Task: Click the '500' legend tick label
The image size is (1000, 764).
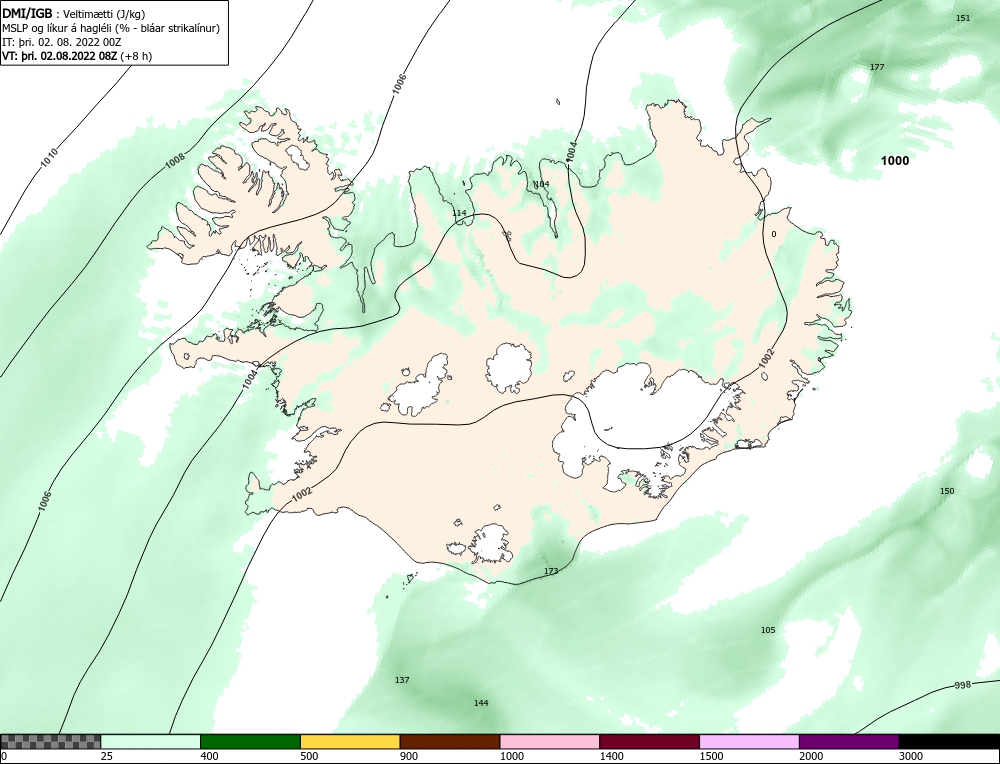Action: (309, 756)
